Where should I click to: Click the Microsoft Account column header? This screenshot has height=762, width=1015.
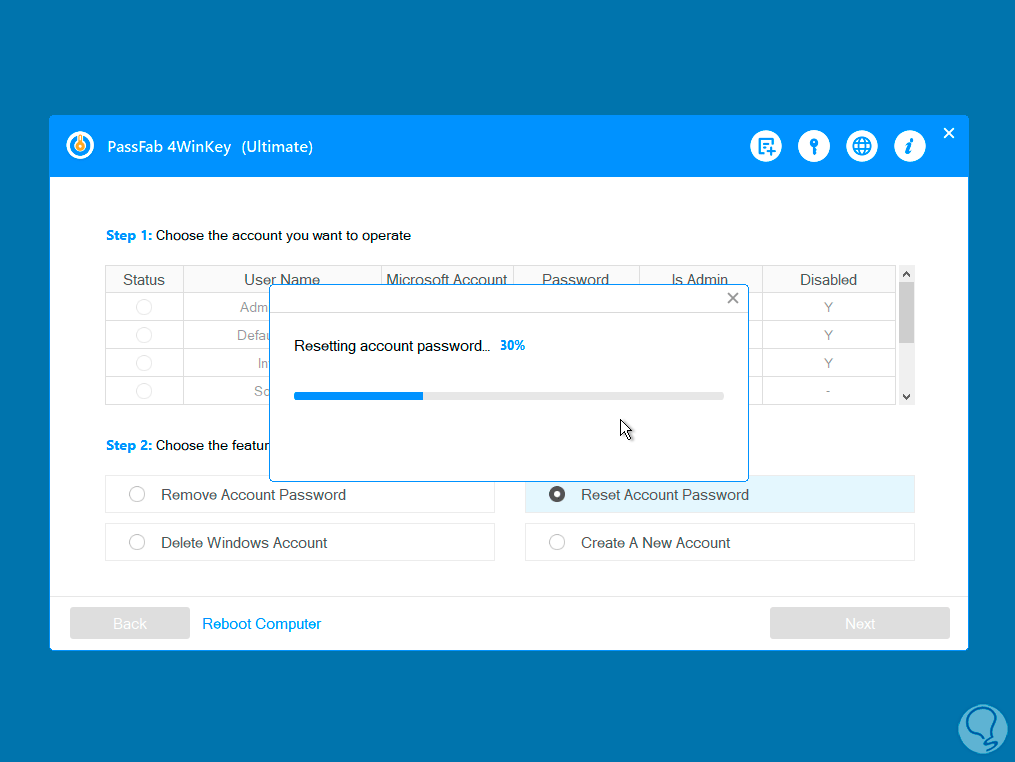coord(447,276)
